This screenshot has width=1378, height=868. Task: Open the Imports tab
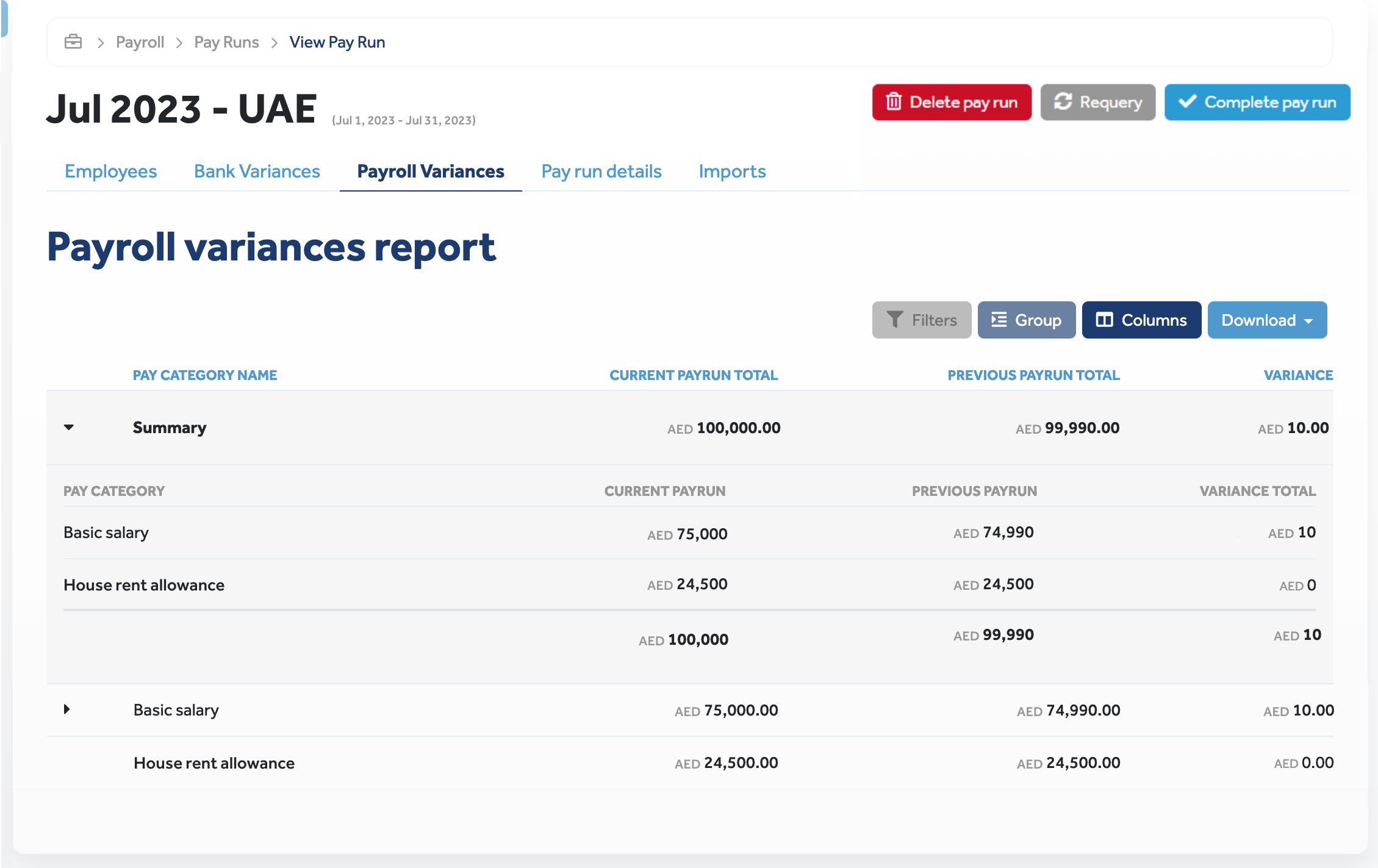tap(732, 171)
